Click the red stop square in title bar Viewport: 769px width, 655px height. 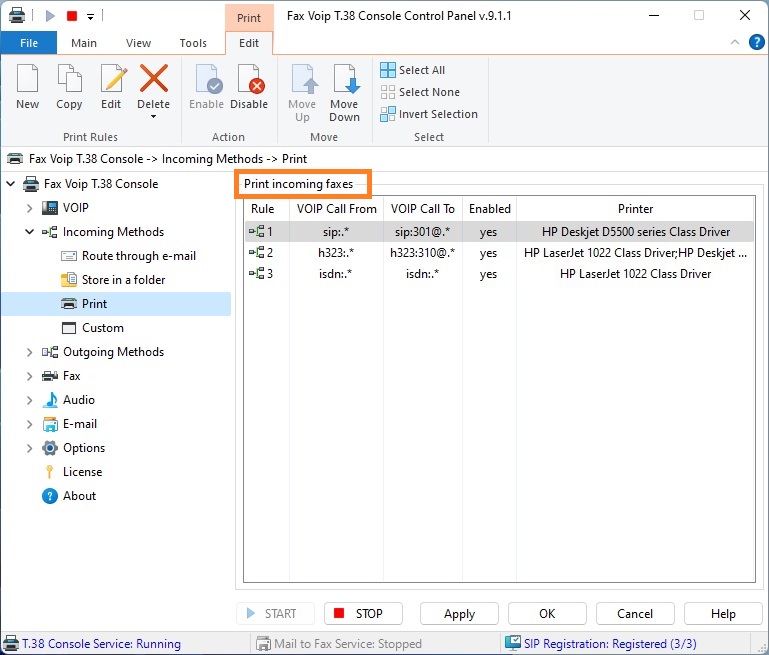(72, 16)
